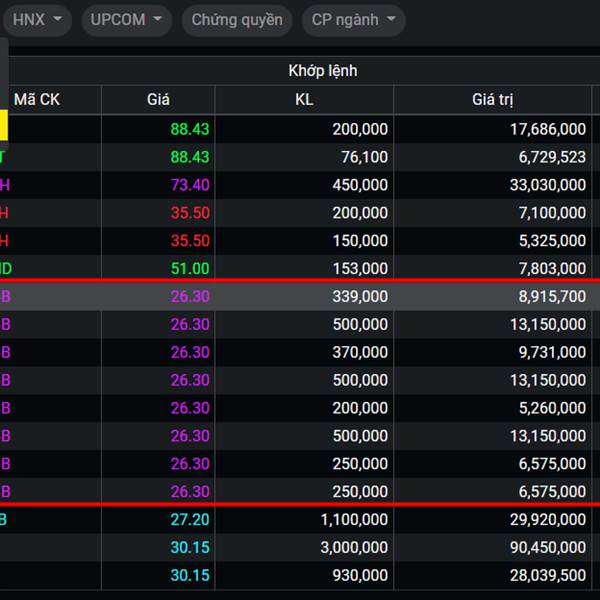
Task: Open the UPCOM dropdown
Action: [127, 20]
